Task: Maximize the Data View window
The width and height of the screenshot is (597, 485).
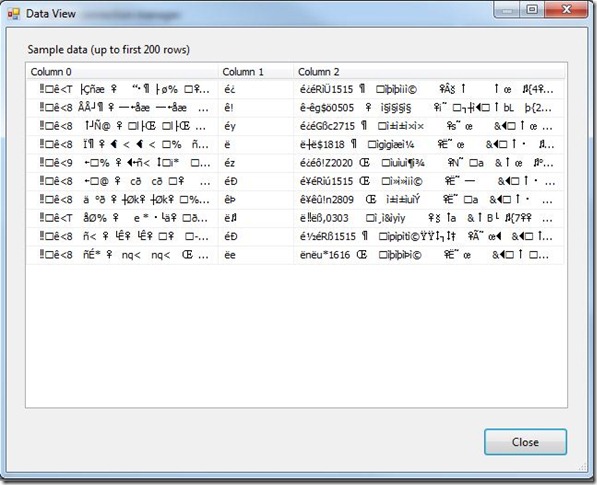Action: pos(532,10)
